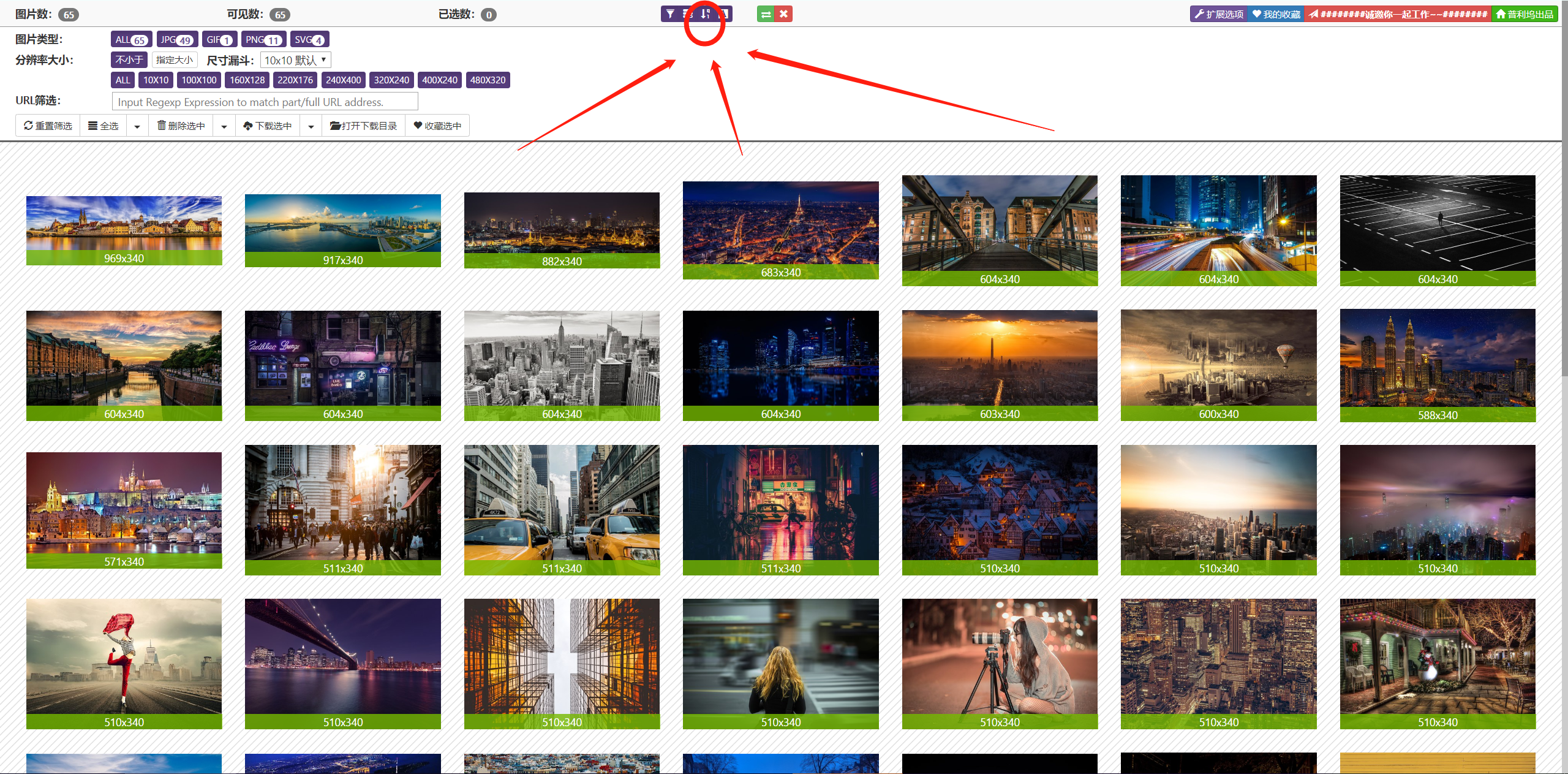Select the 603x340 orange sunset tower thumbnail
Viewport: 1568px width, 774px height.
[1000, 365]
